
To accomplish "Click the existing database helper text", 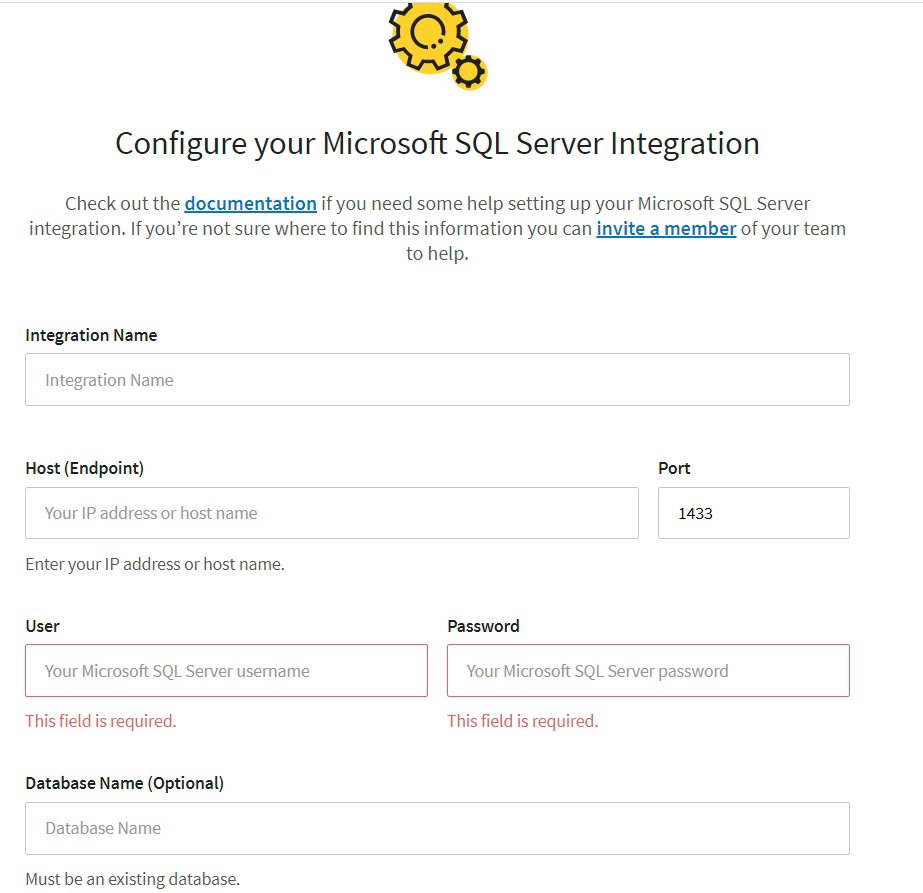I will tap(131, 878).
